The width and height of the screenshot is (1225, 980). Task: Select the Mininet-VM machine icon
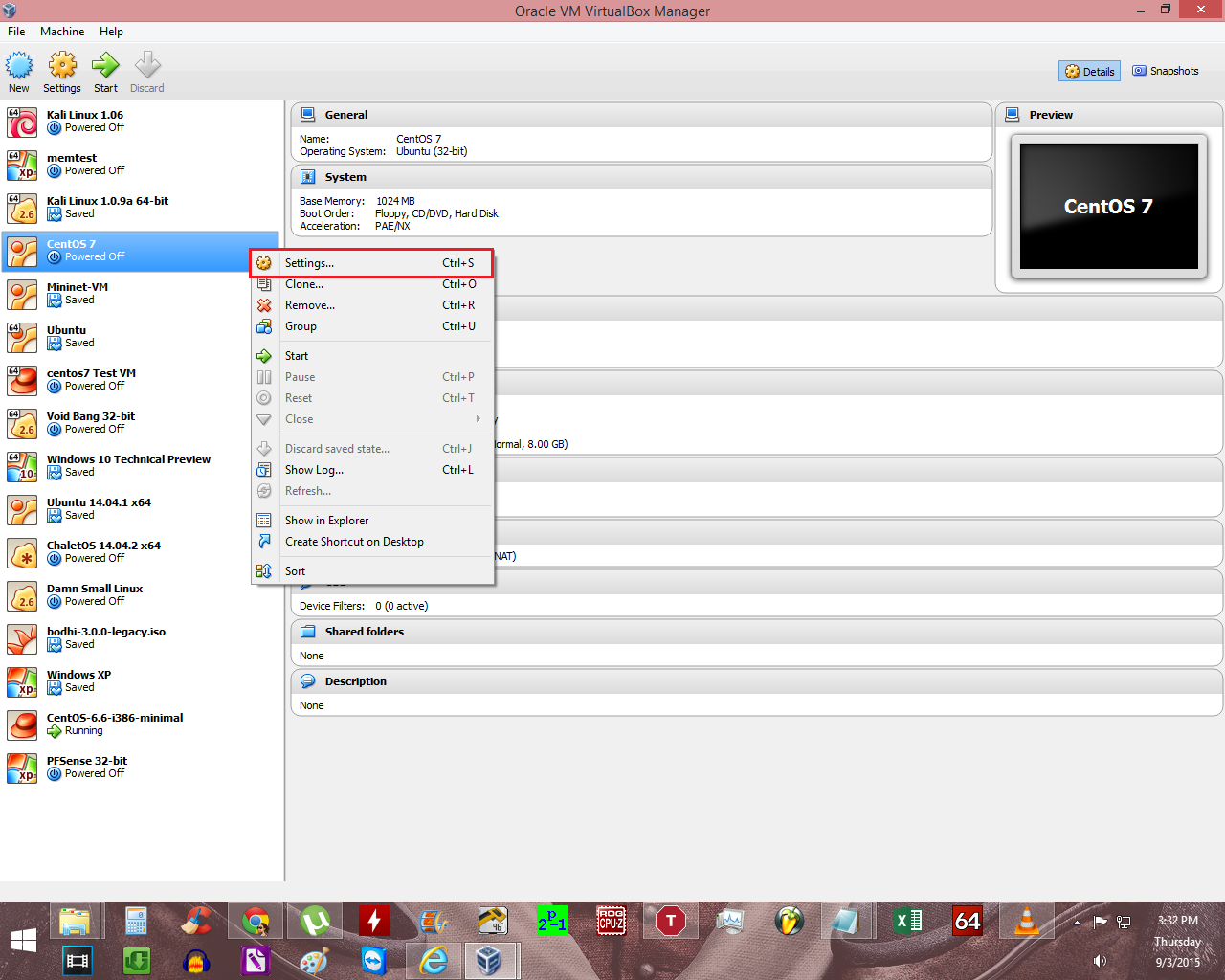click(22, 294)
